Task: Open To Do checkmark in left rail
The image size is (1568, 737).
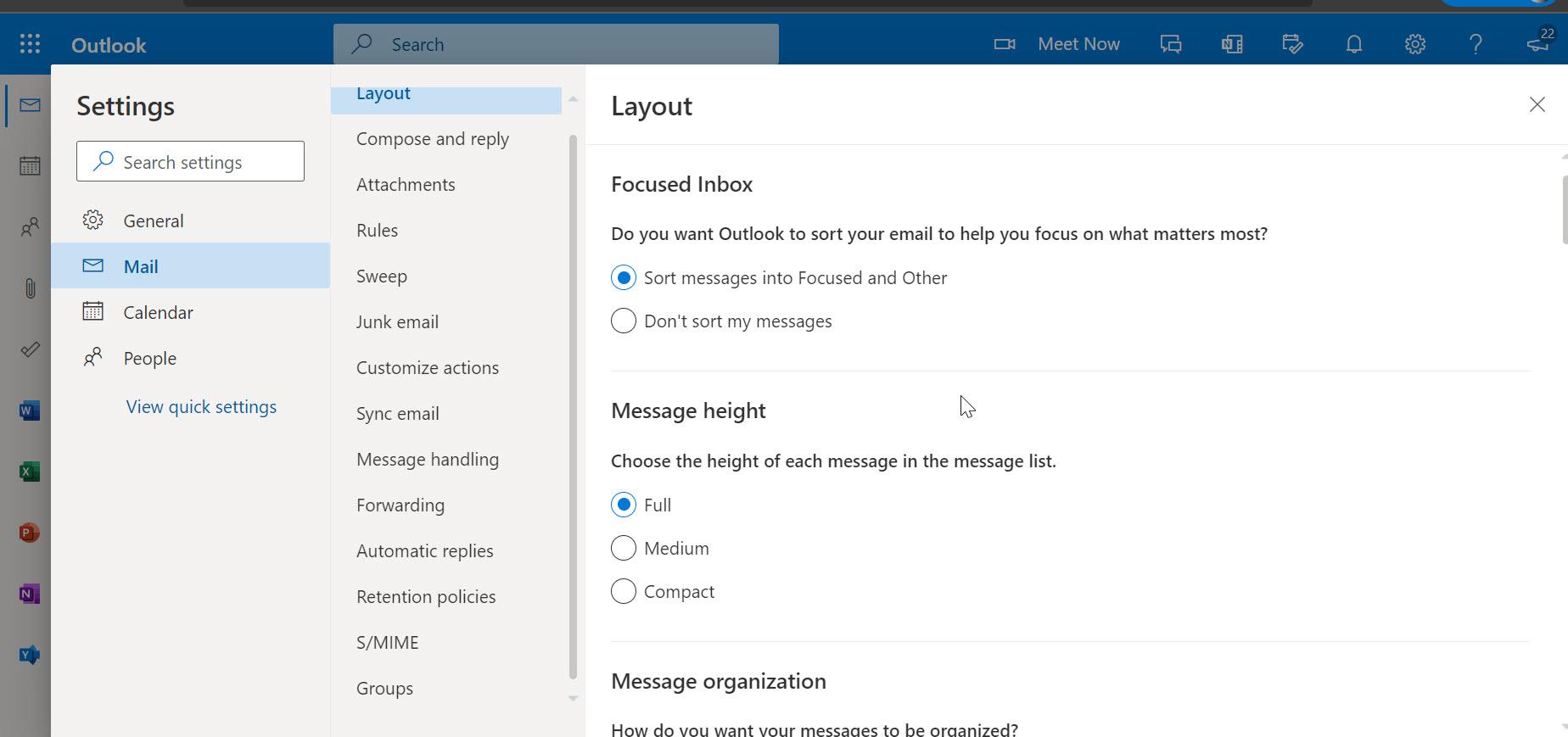Action: click(30, 349)
